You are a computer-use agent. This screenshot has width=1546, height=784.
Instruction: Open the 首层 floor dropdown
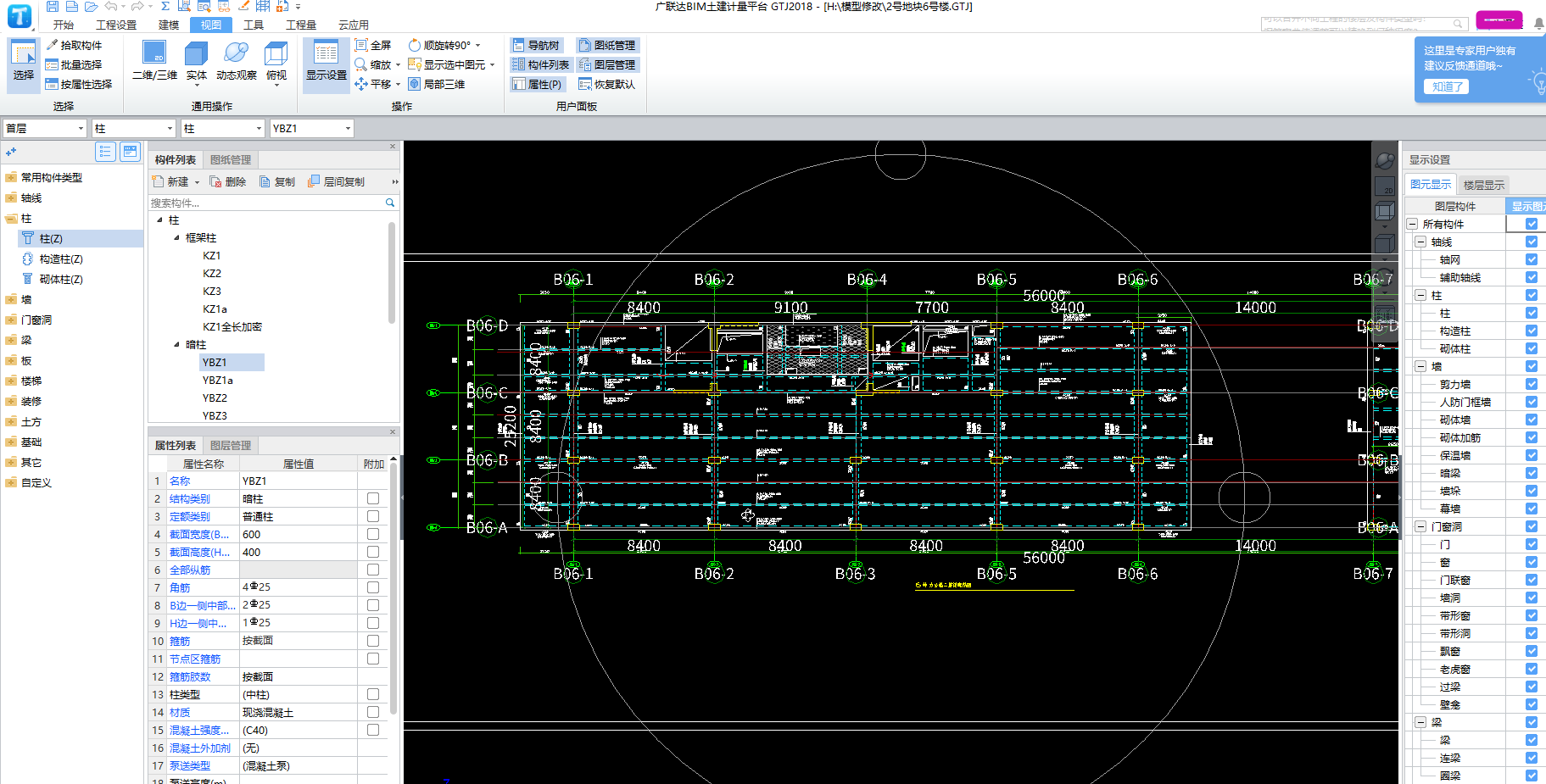click(81, 128)
